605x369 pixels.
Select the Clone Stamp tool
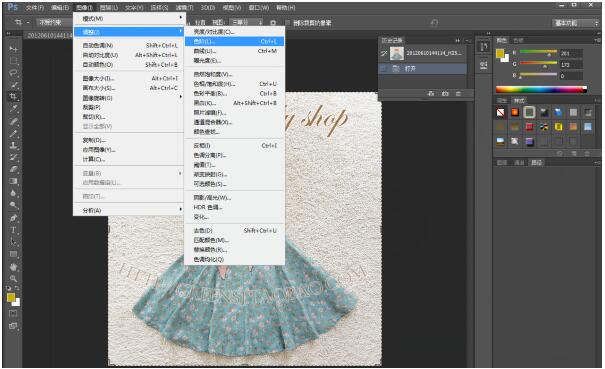(14, 146)
